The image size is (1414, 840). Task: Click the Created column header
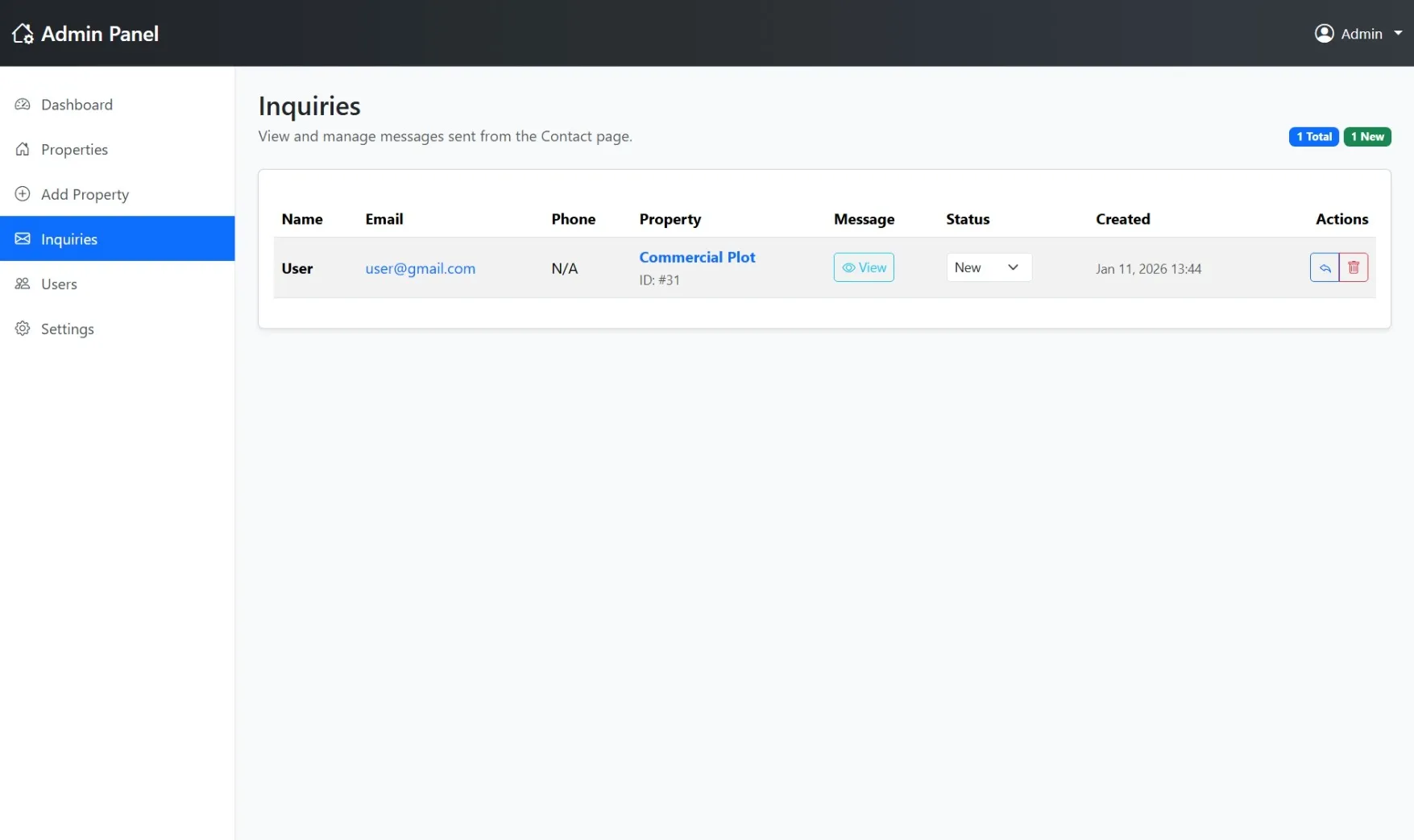pyautogui.click(x=1122, y=218)
